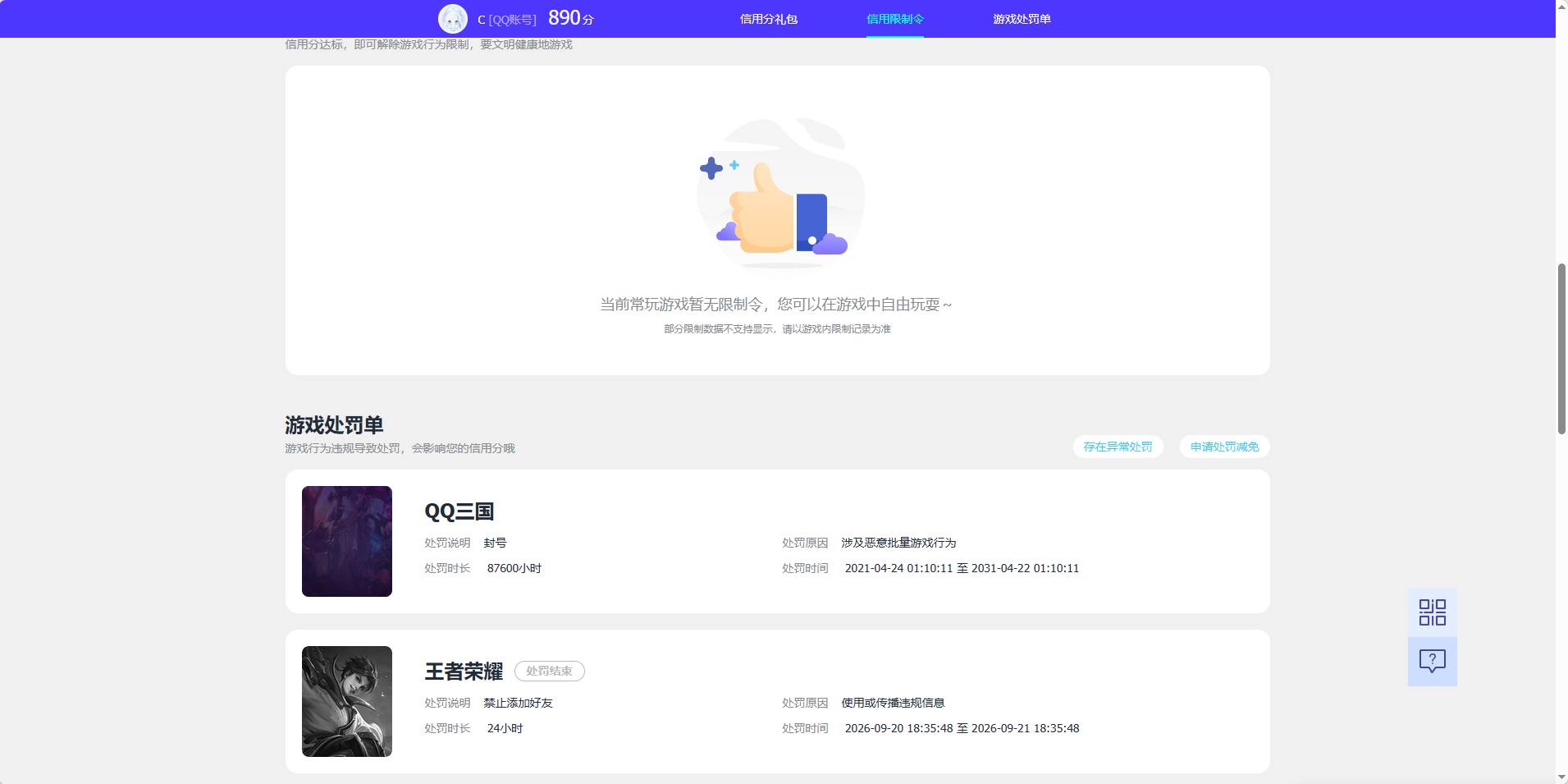Click the 王者荣耀 title text
Screen dimensions: 1568x784
[464, 672]
